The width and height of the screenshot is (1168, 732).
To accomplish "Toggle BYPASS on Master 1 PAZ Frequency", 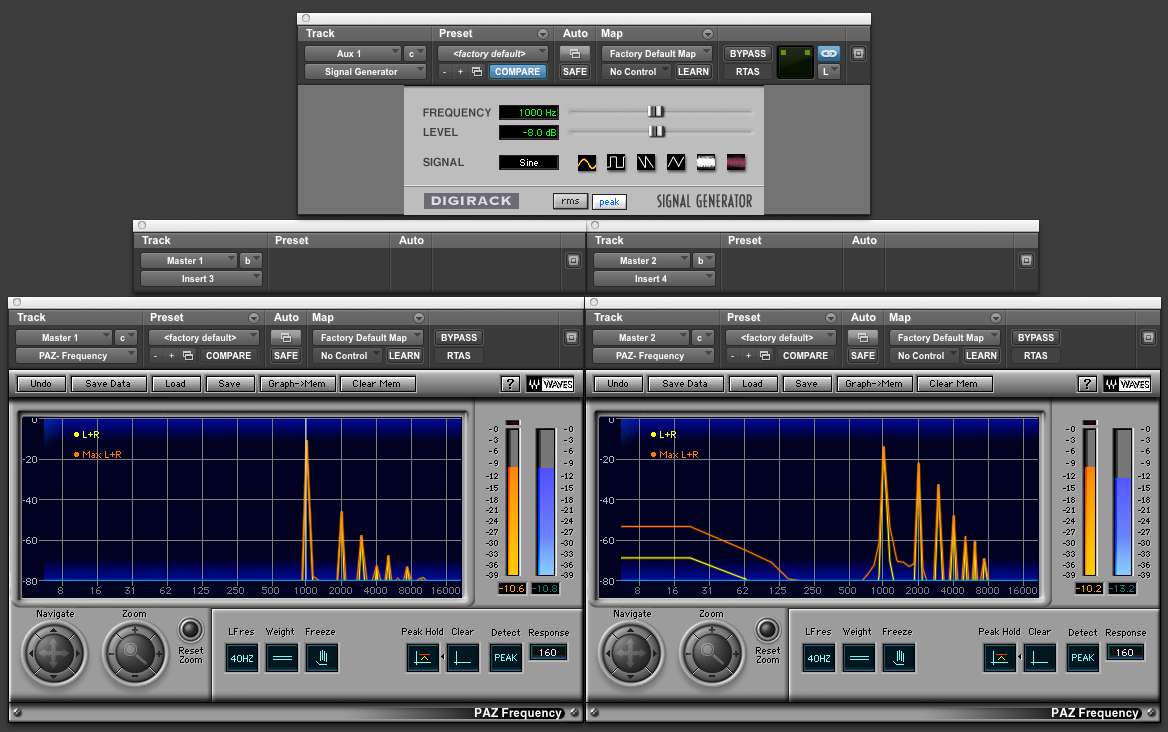I will [x=459, y=337].
